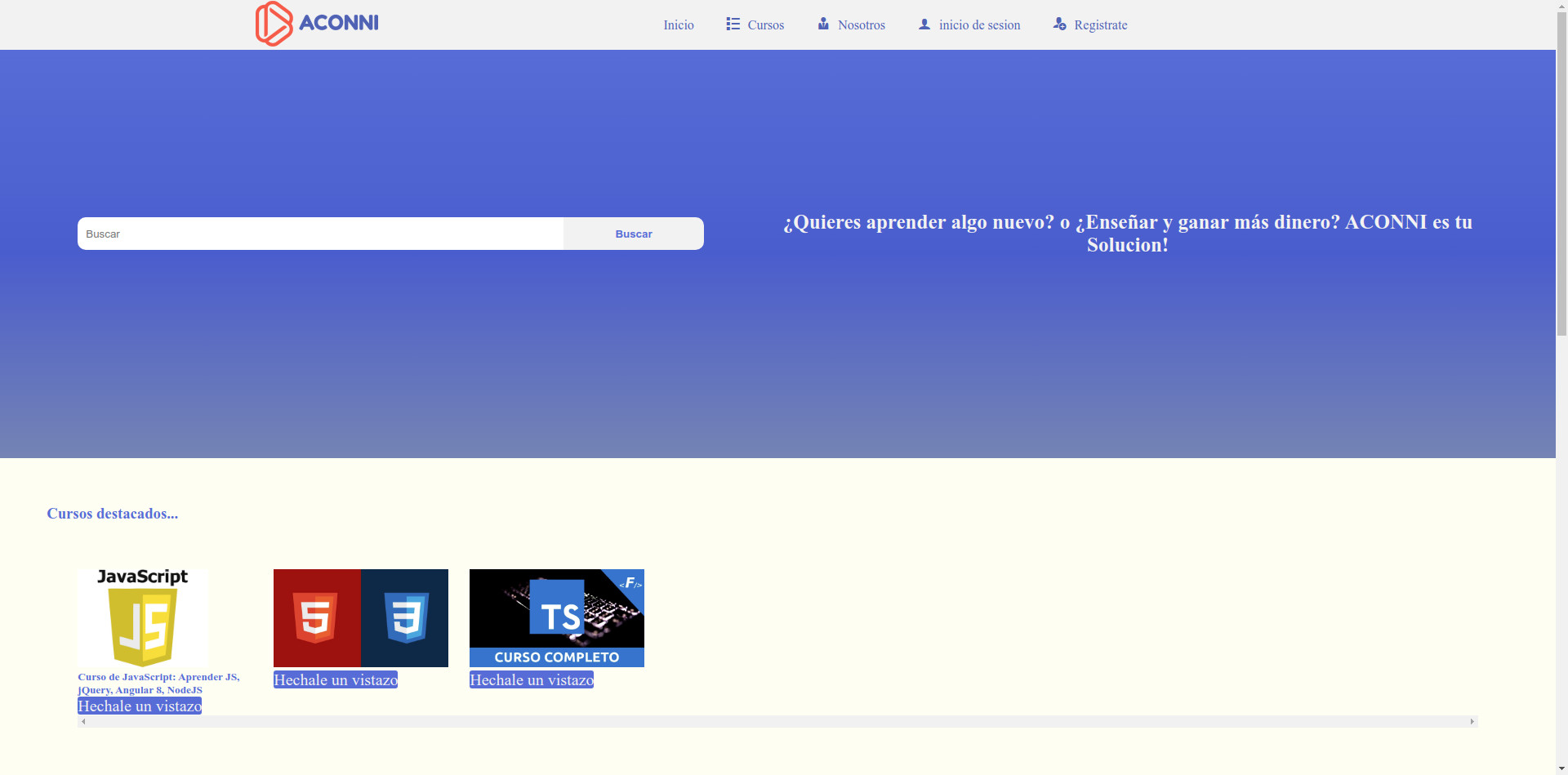Focus the Buscar search field
This screenshot has width=1568, height=775.
coord(320,234)
